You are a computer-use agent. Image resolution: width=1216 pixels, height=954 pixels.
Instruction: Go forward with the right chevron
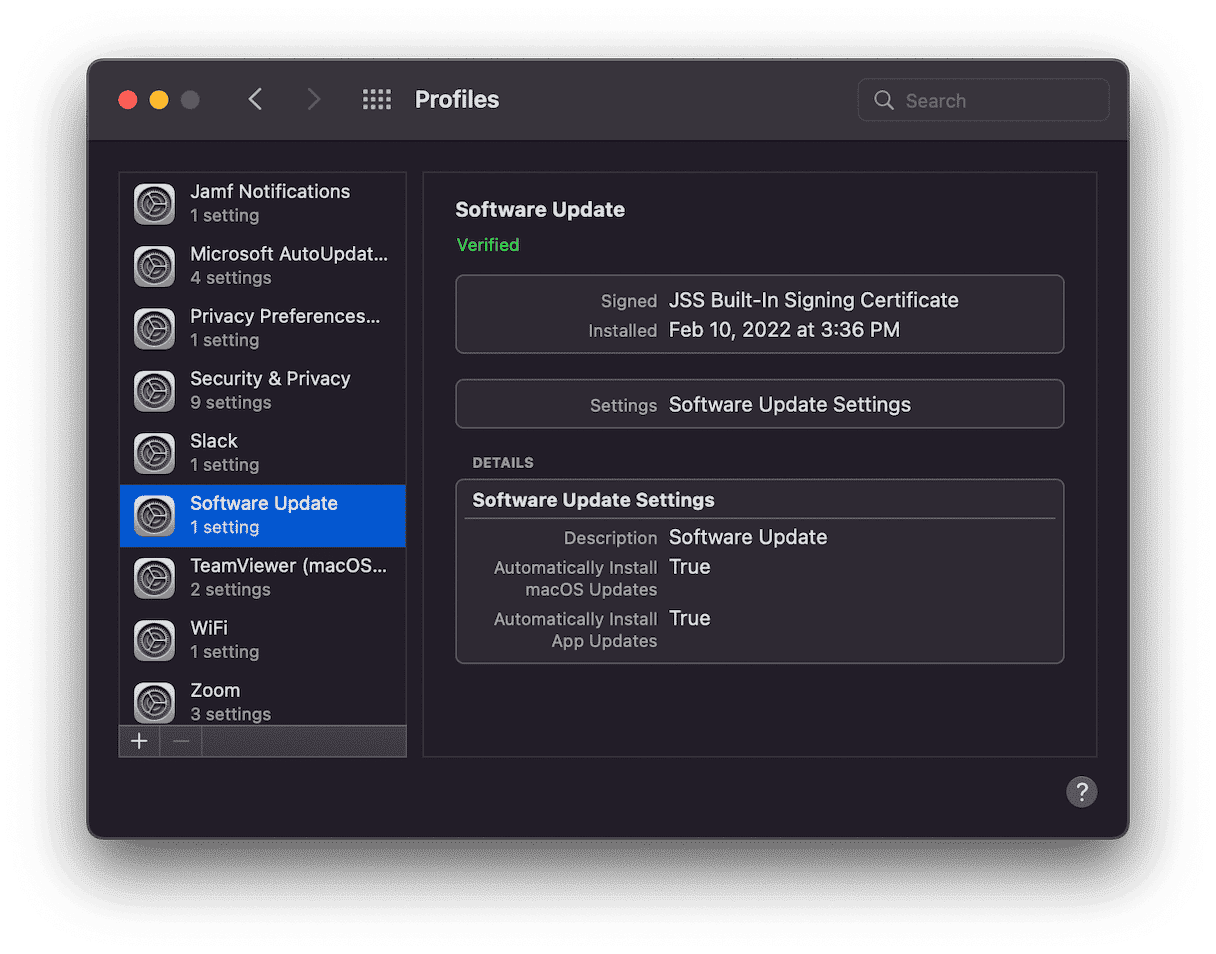pyautogui.click(x=313, y=99)
